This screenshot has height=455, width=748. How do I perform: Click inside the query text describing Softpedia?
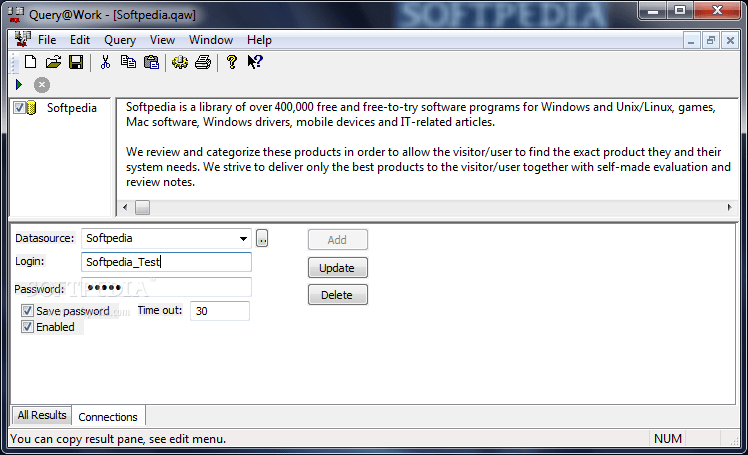(428, 145)
